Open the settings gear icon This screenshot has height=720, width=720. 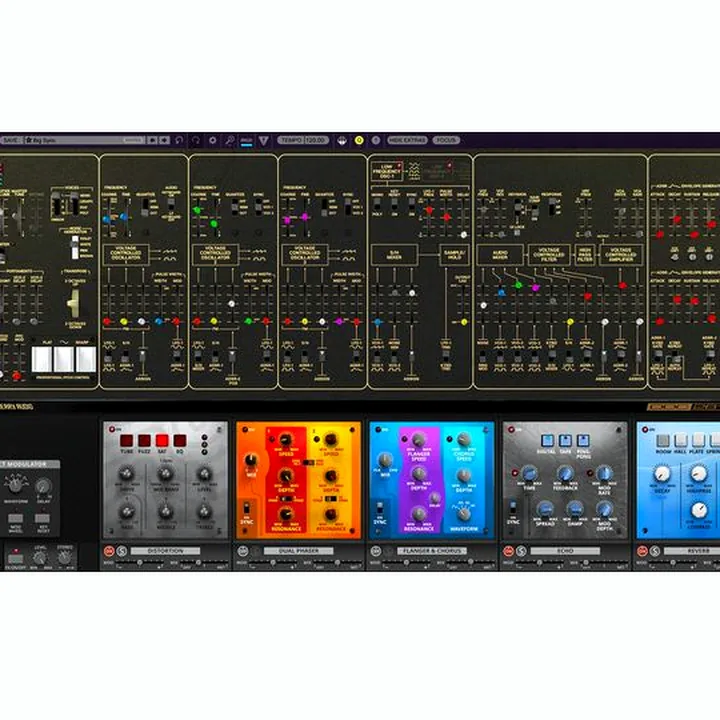pyautogui.click(x=213, y=140)
